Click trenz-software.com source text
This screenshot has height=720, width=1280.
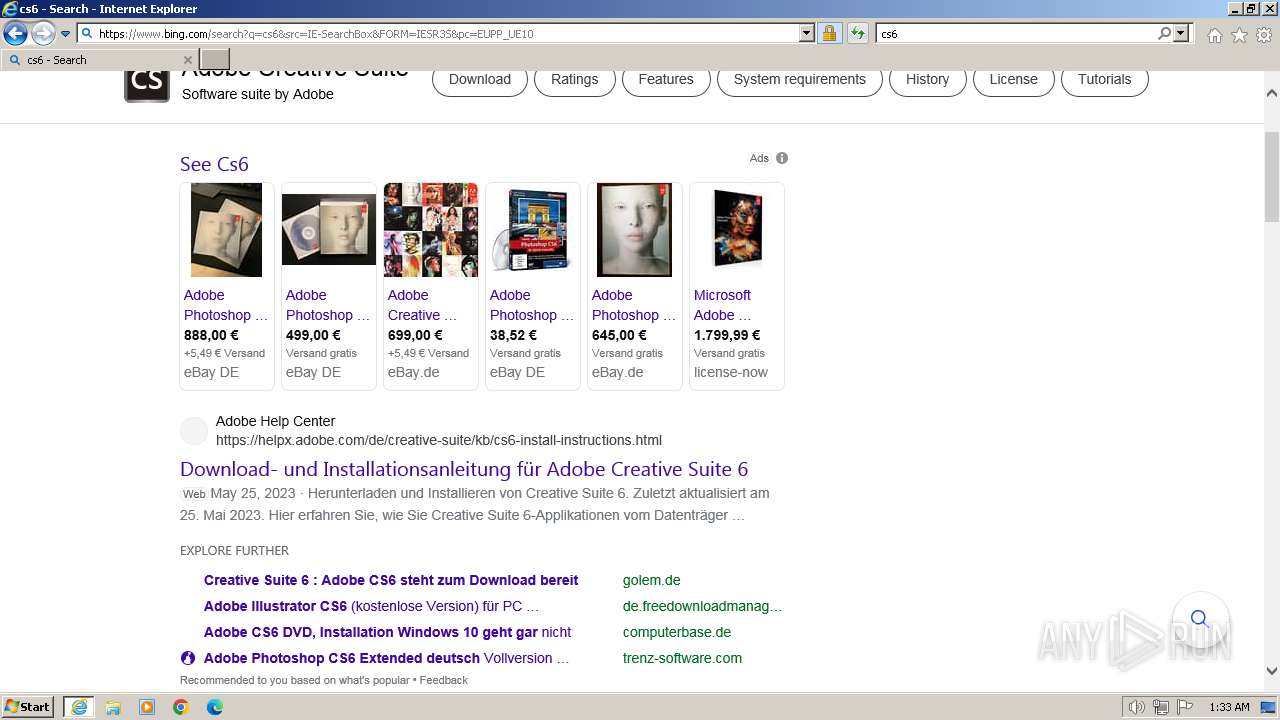tap(682, 658)
